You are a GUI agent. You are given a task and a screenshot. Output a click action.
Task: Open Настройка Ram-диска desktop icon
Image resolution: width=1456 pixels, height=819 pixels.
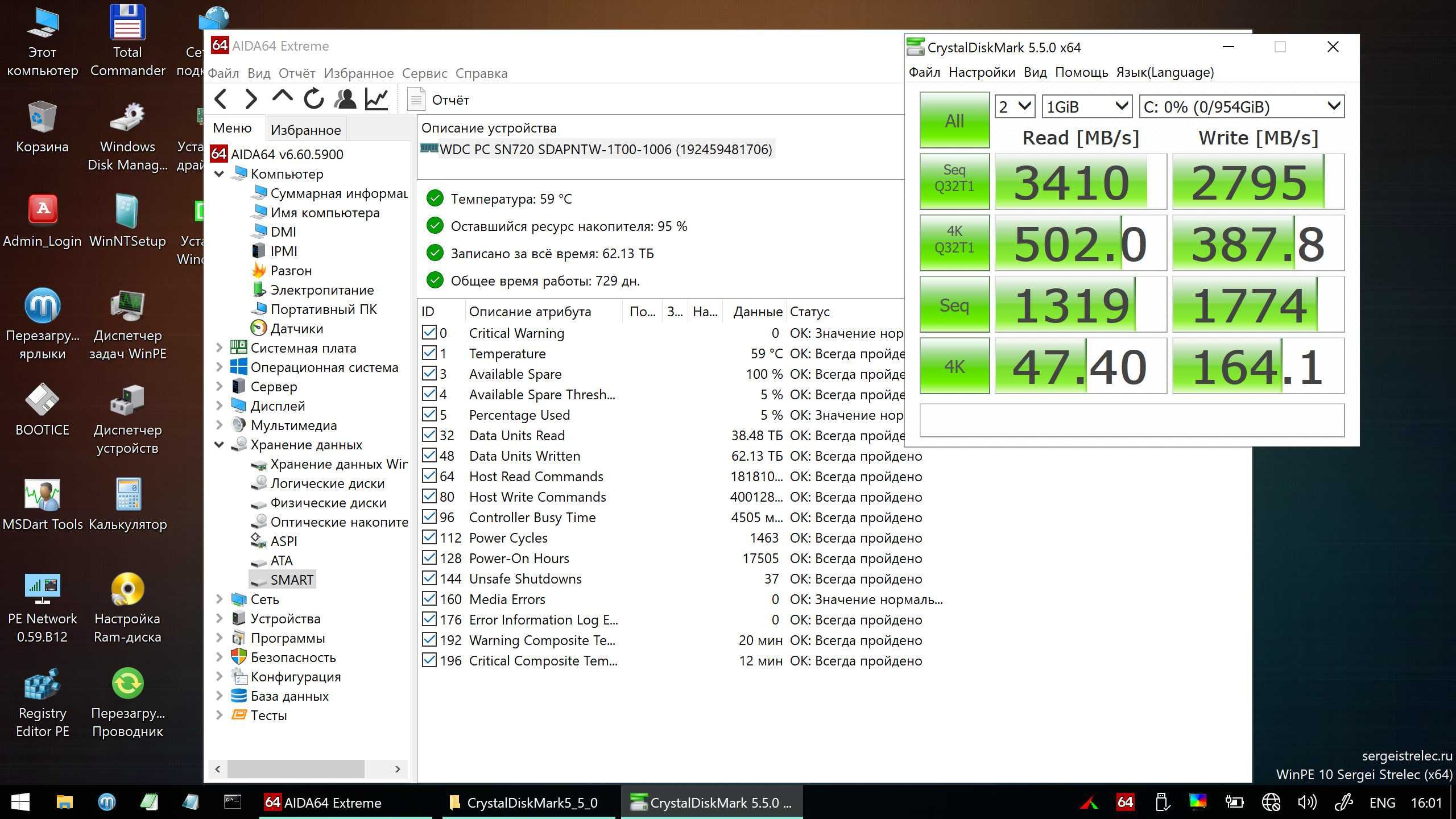[x=127, y=609]
